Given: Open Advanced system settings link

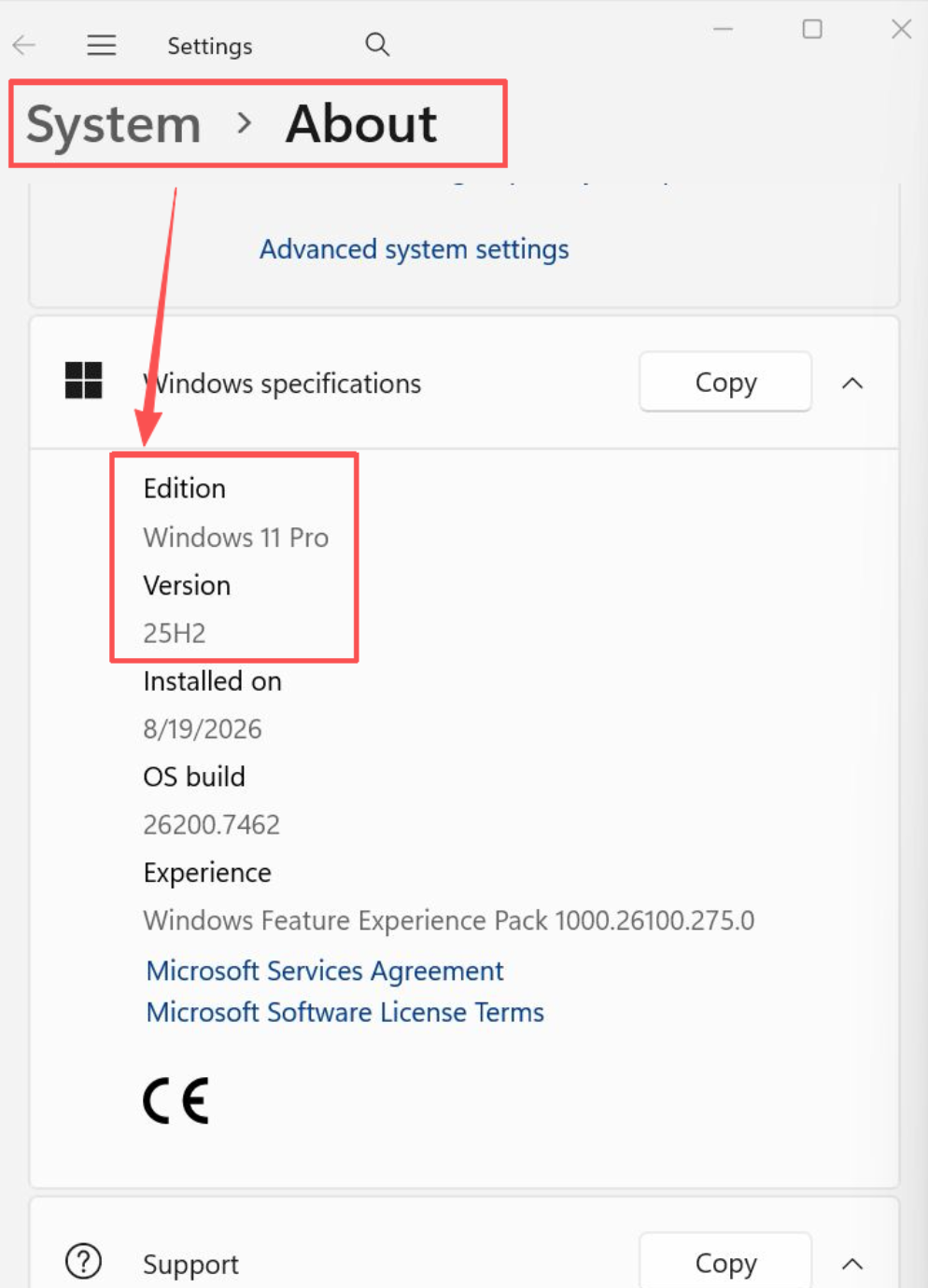Looking at the screenshot, I should pyautogui.click(x=414, y=249).
